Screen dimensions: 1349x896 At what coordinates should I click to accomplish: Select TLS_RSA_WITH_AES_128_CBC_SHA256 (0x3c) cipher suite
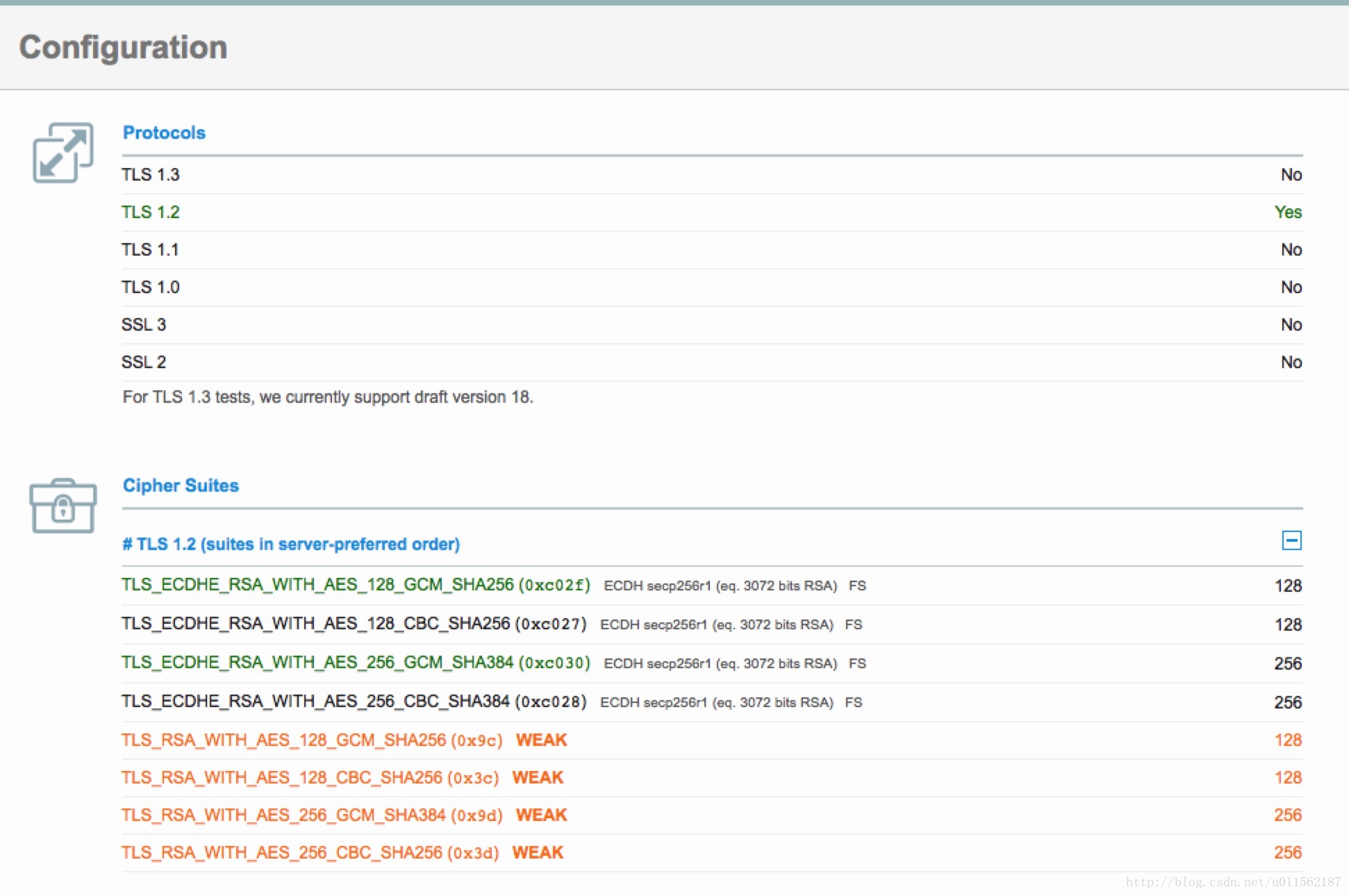[x=311, y=777]
